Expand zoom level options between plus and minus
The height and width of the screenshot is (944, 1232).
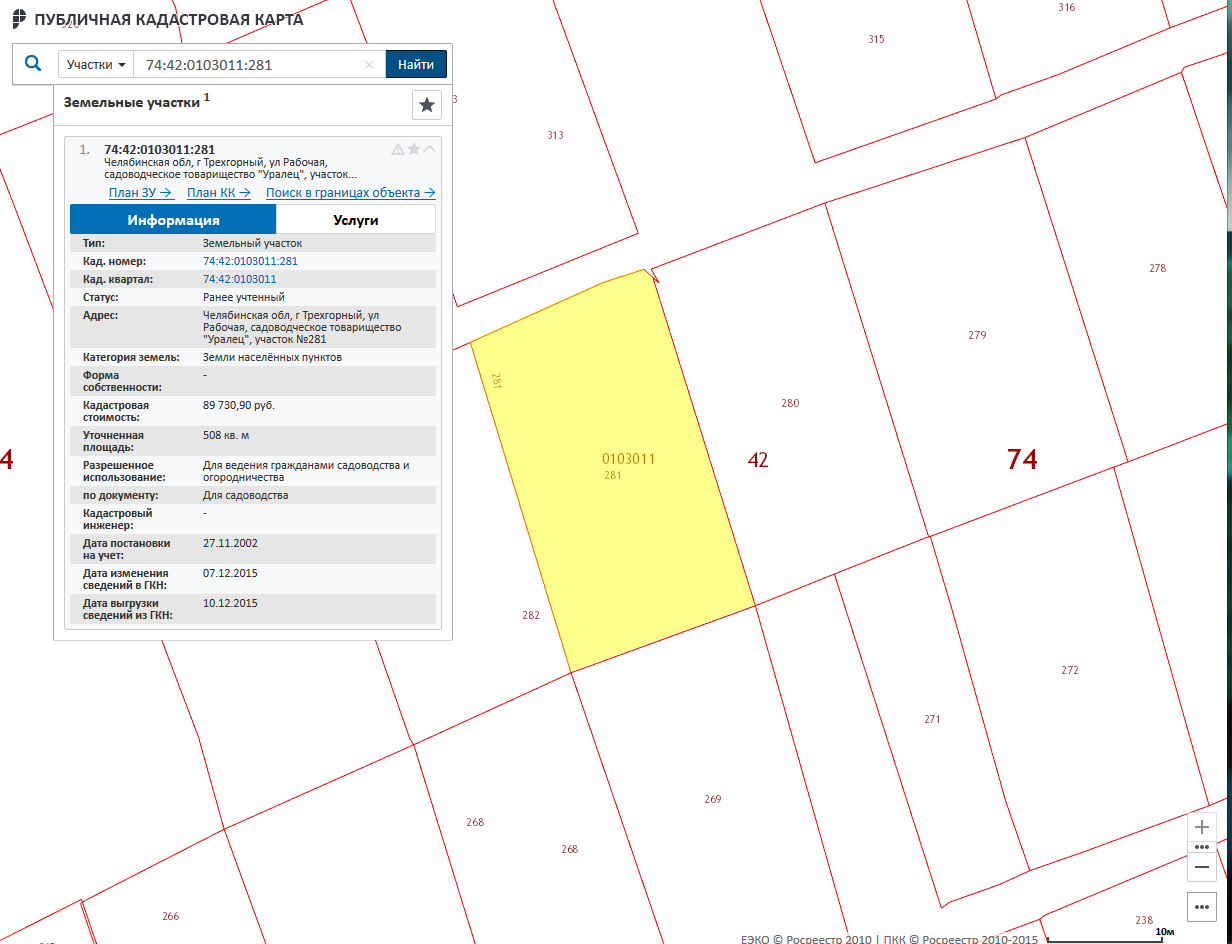(1202, 847)
